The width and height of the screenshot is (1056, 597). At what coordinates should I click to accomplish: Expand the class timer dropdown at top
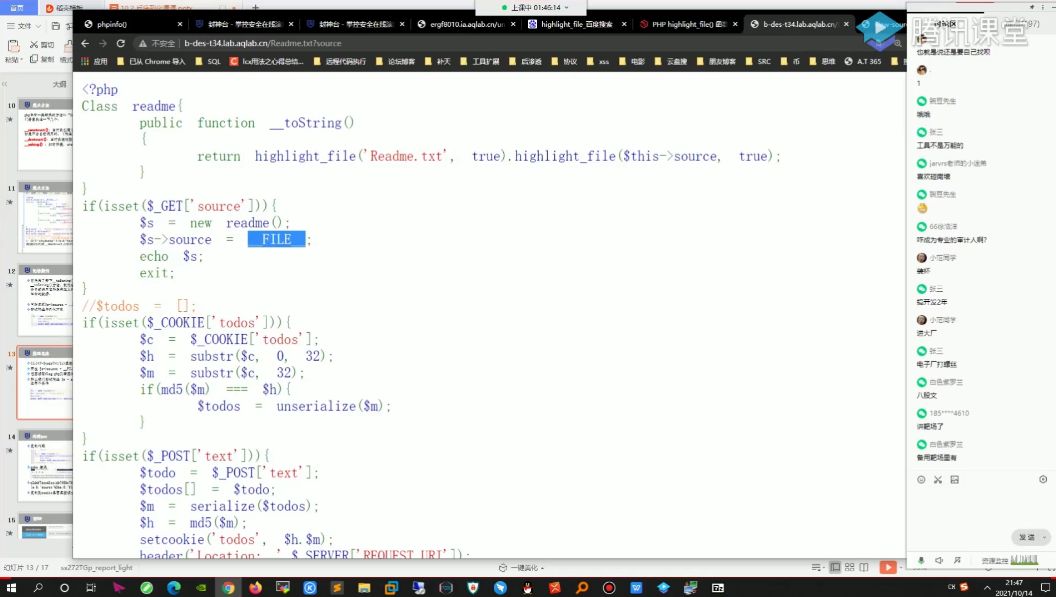click(566, 7)
